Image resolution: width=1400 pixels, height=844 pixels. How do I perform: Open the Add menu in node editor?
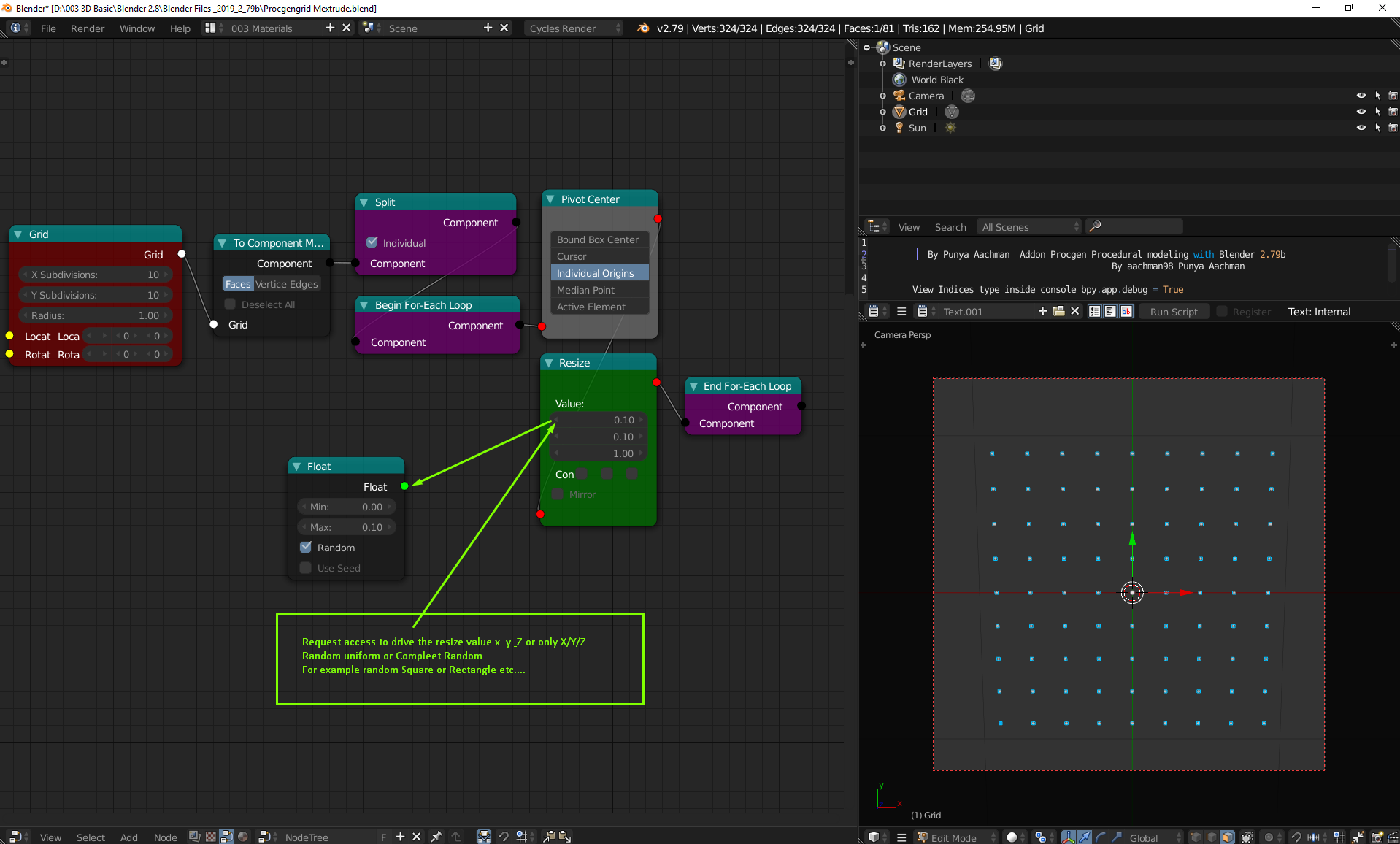click(128, 837)
